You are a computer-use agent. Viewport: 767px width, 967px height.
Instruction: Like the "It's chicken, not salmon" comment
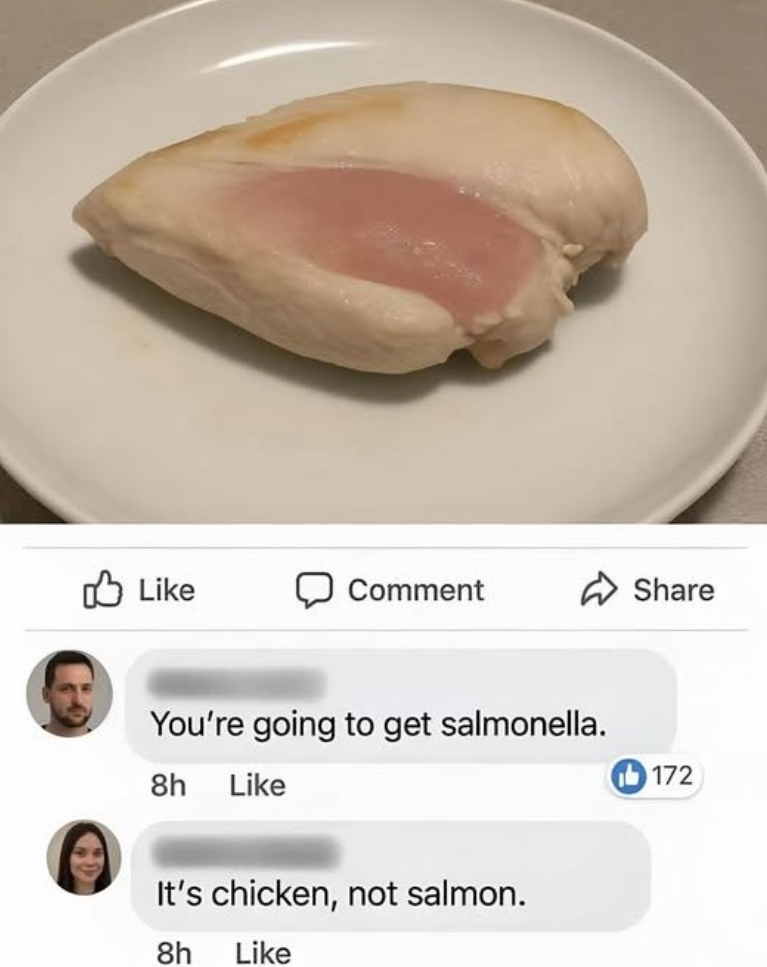point(263,953)
